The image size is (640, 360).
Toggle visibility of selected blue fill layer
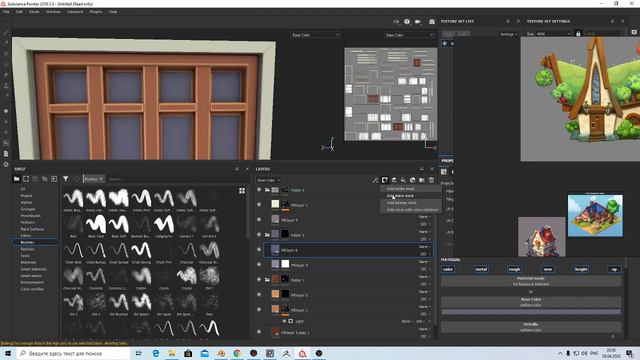pyautogui.click(x=259, y=249)
